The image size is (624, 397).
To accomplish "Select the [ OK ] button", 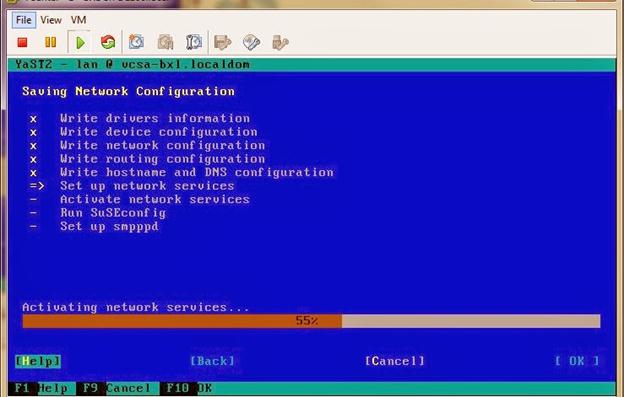I will 577,361.
